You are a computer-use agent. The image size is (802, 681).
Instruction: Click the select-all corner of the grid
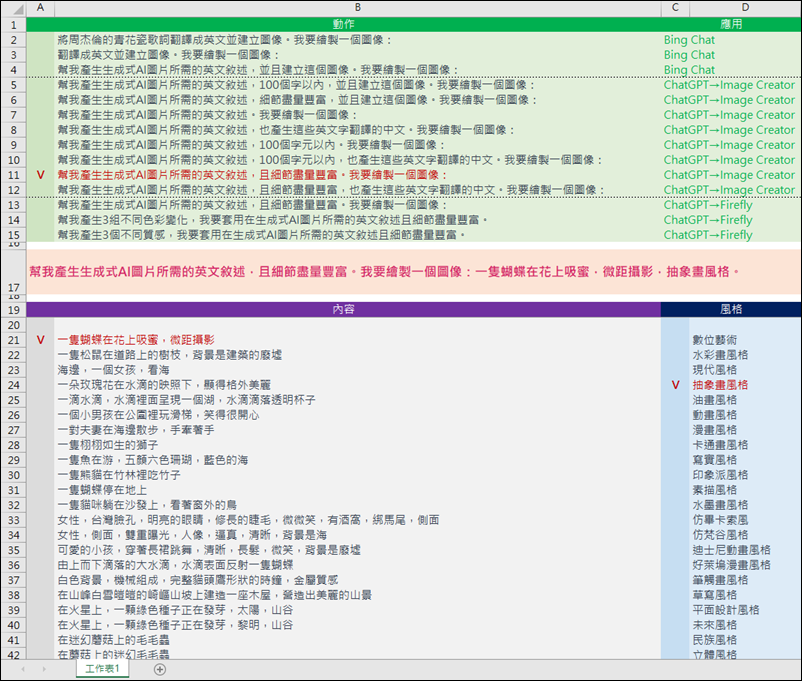(13, 8)
